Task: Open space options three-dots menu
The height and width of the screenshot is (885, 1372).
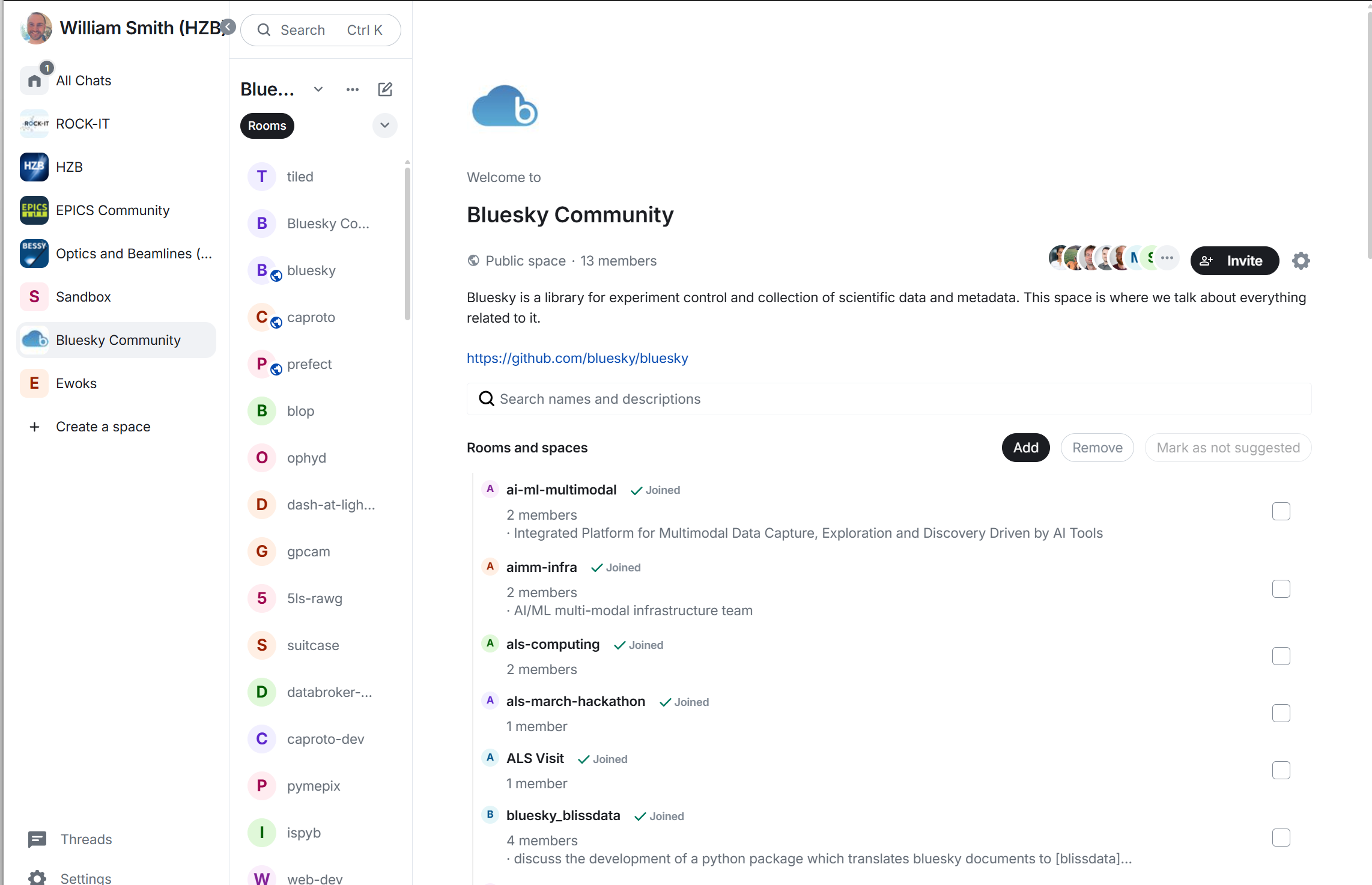Action: coord(353,90)
